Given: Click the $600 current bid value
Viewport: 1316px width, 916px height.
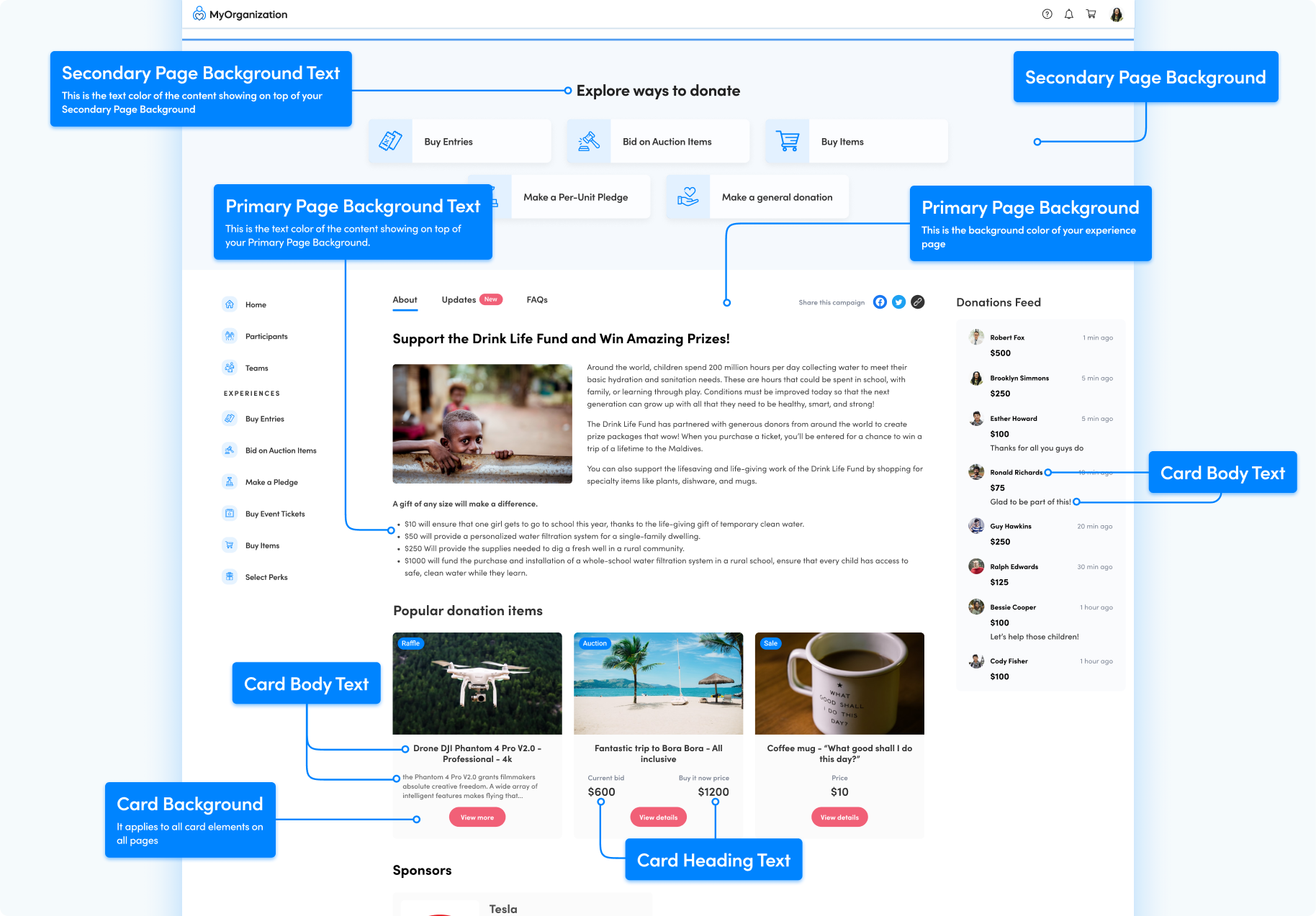Looking at the screenshot, I should (602, 792).
